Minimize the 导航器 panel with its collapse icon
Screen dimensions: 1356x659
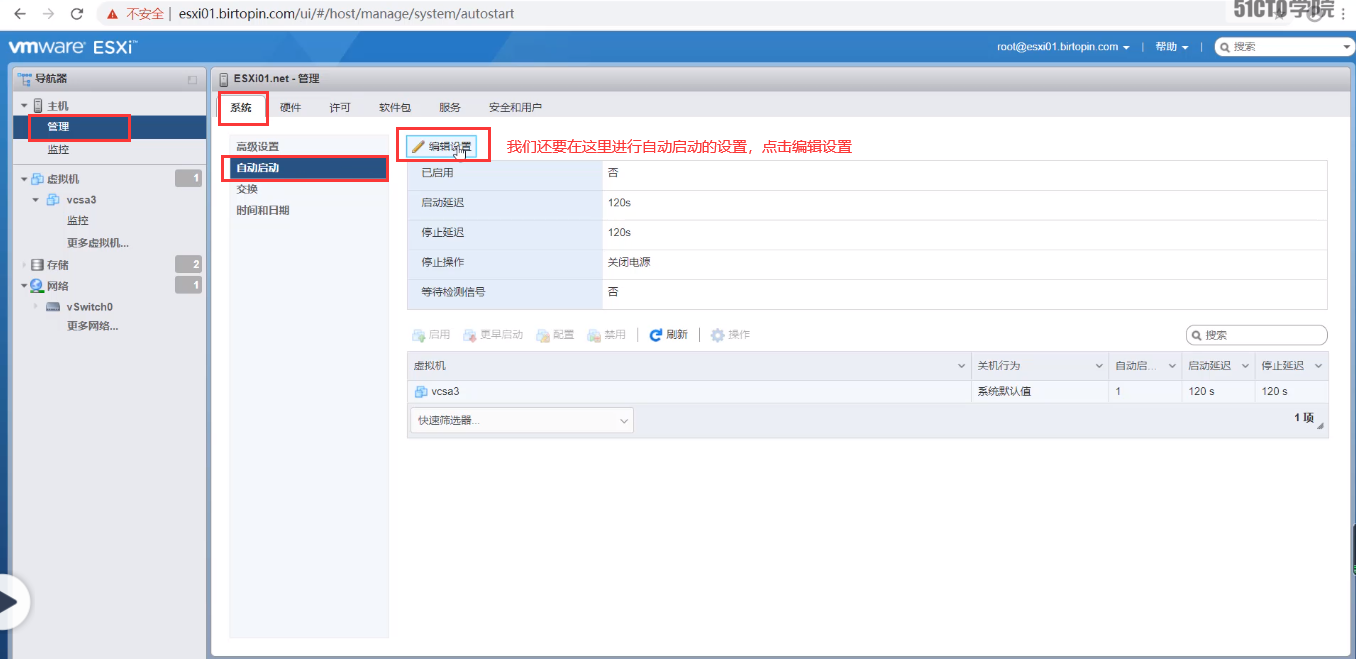(x=193, y=80)
